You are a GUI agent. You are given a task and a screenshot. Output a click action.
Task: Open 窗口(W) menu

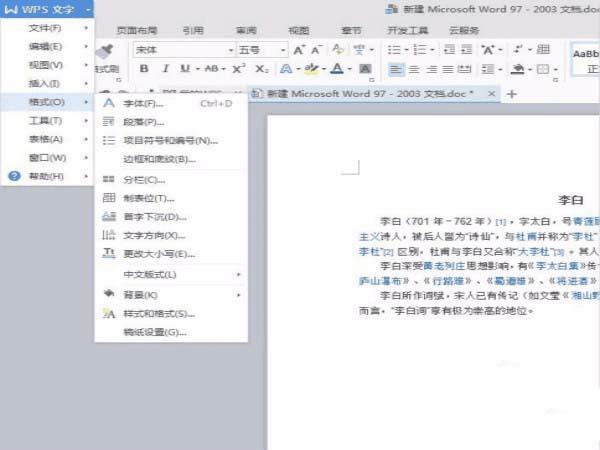point(47,157)
